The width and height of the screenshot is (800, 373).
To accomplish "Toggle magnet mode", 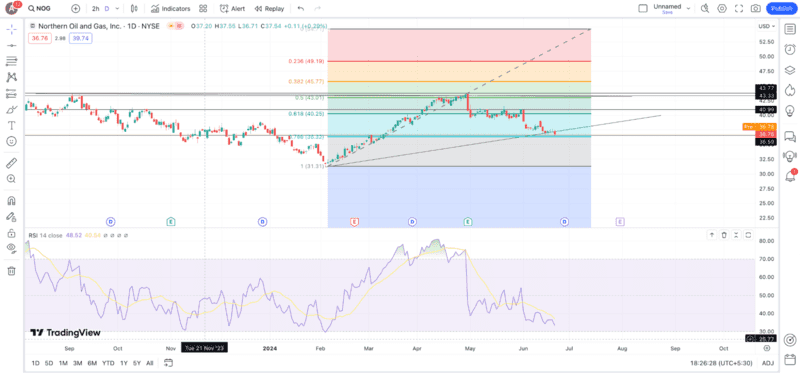I will click(11, 201).
